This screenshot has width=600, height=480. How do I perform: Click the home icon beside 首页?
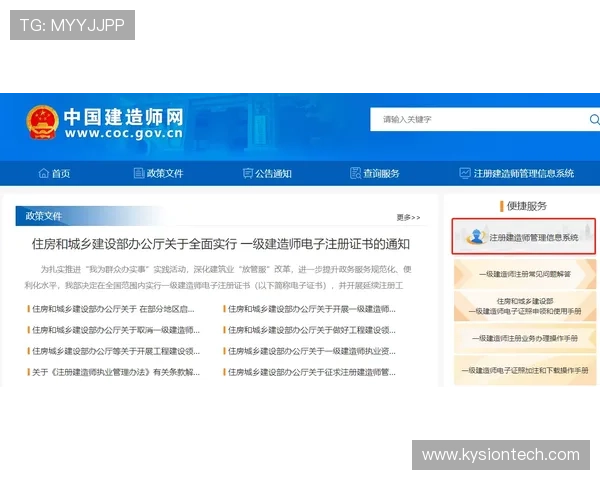click(x=44, y=173)
